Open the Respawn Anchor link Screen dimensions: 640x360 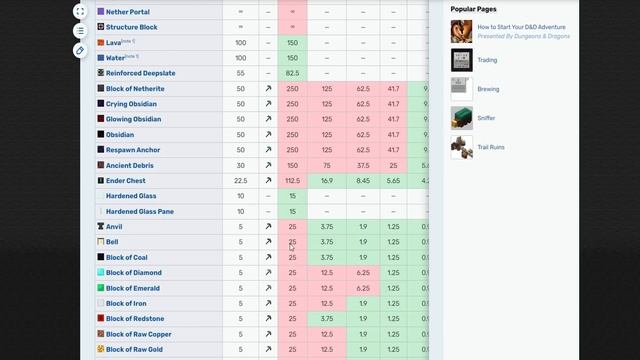pos(133,150)
